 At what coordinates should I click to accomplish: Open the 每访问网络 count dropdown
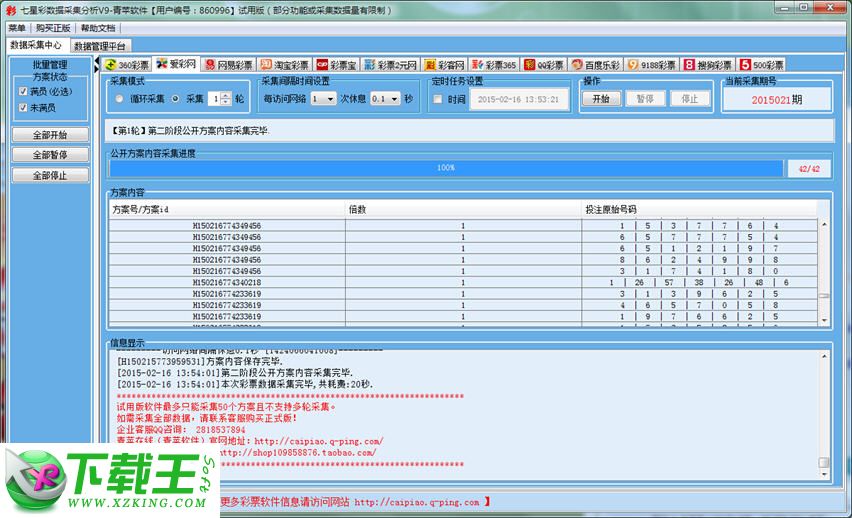pos(323,99)
